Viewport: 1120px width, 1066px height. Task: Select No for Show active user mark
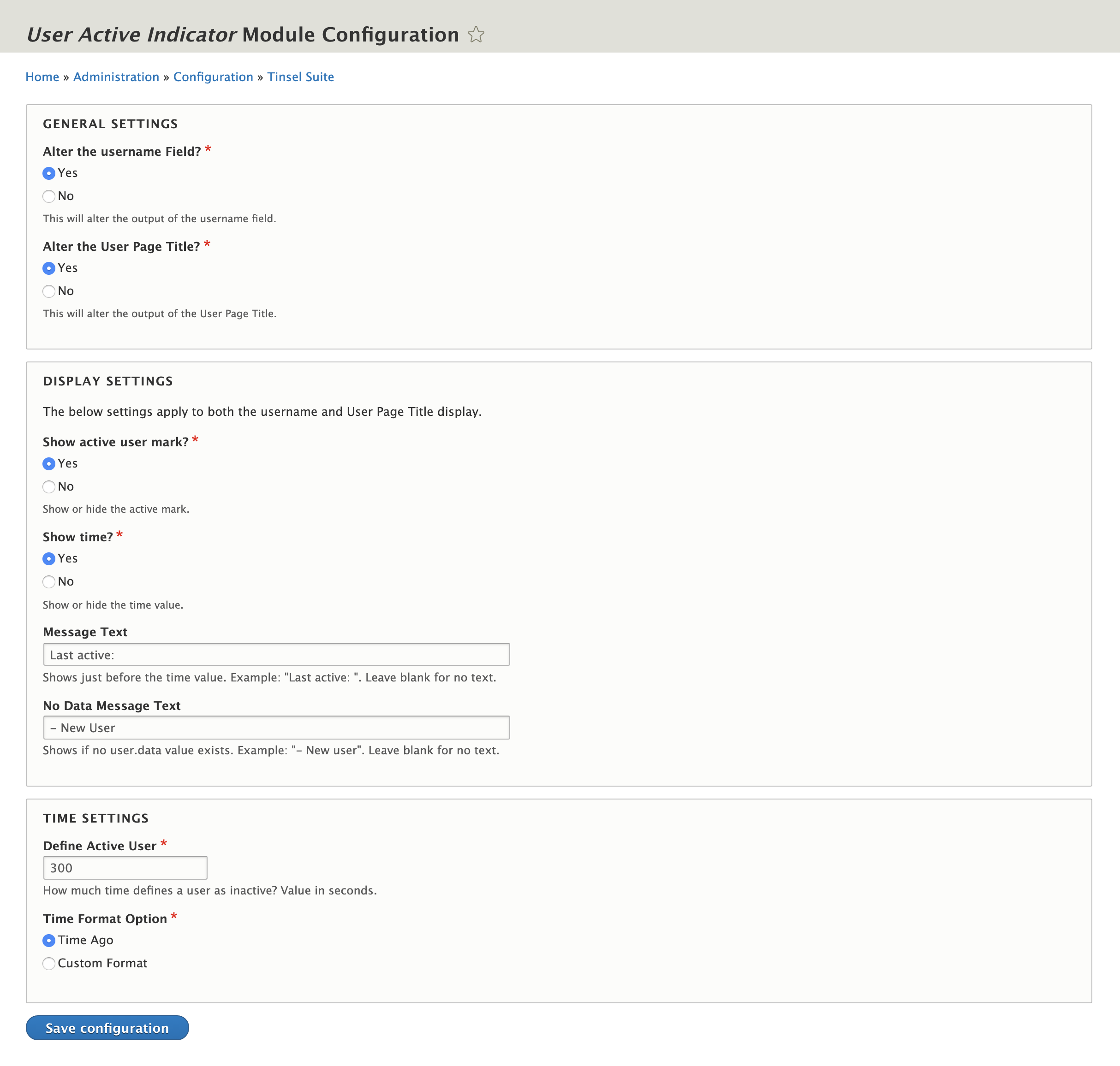[x=49, y=486]
